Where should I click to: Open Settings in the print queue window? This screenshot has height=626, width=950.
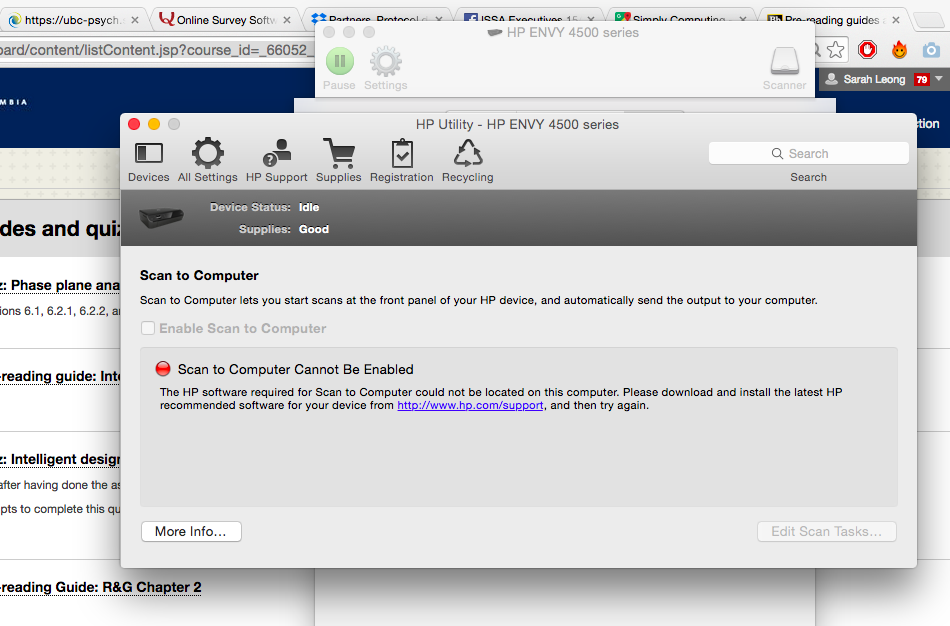point(385,69)
